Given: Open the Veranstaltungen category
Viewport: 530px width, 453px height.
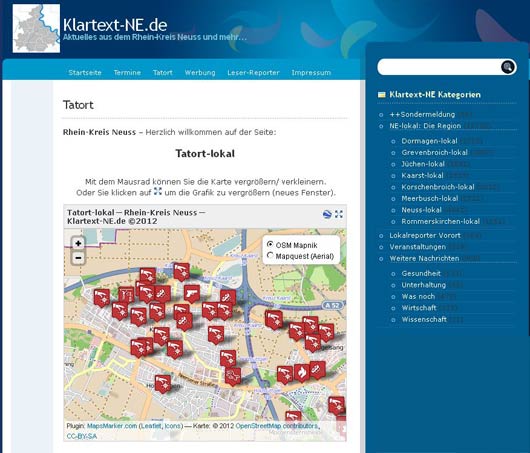Looking at the screenshot, I should (x=417, y=247).
